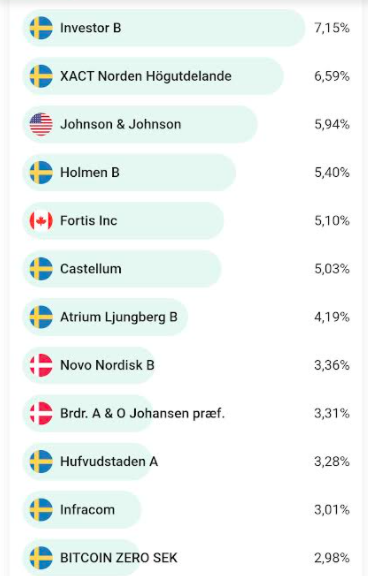
Task: Click the 2,98% value for BITCOIN ZERO SEK
Action: [x=332, y=558]
